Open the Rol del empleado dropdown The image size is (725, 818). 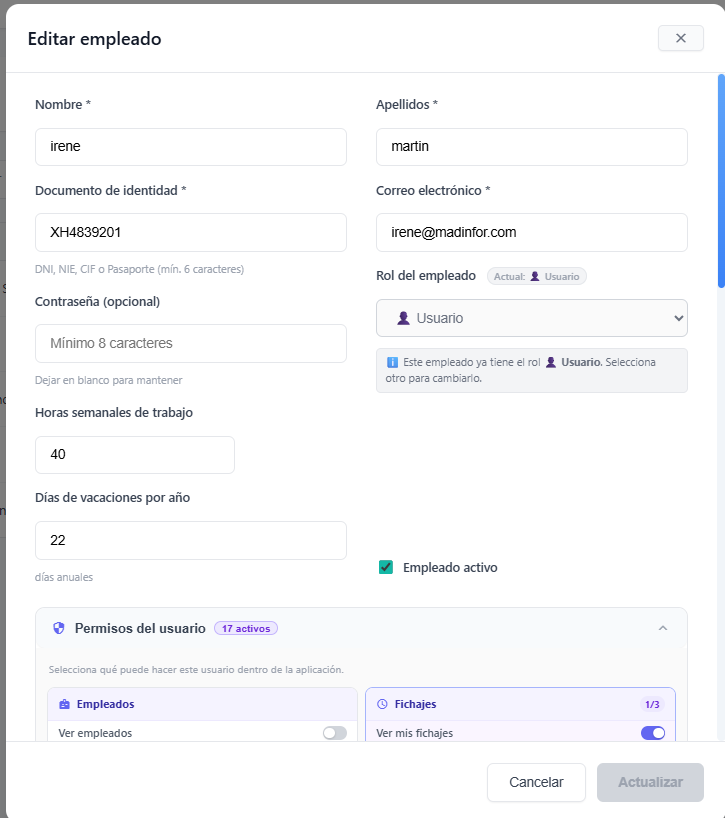point(531,317)
